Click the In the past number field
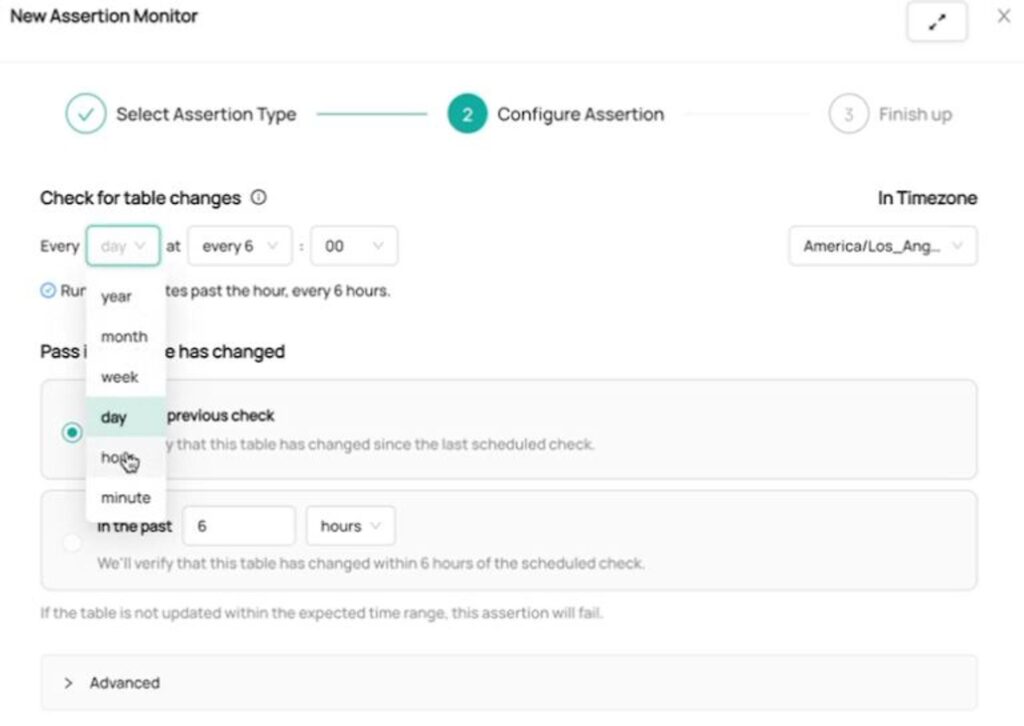 tap(238, 526)
